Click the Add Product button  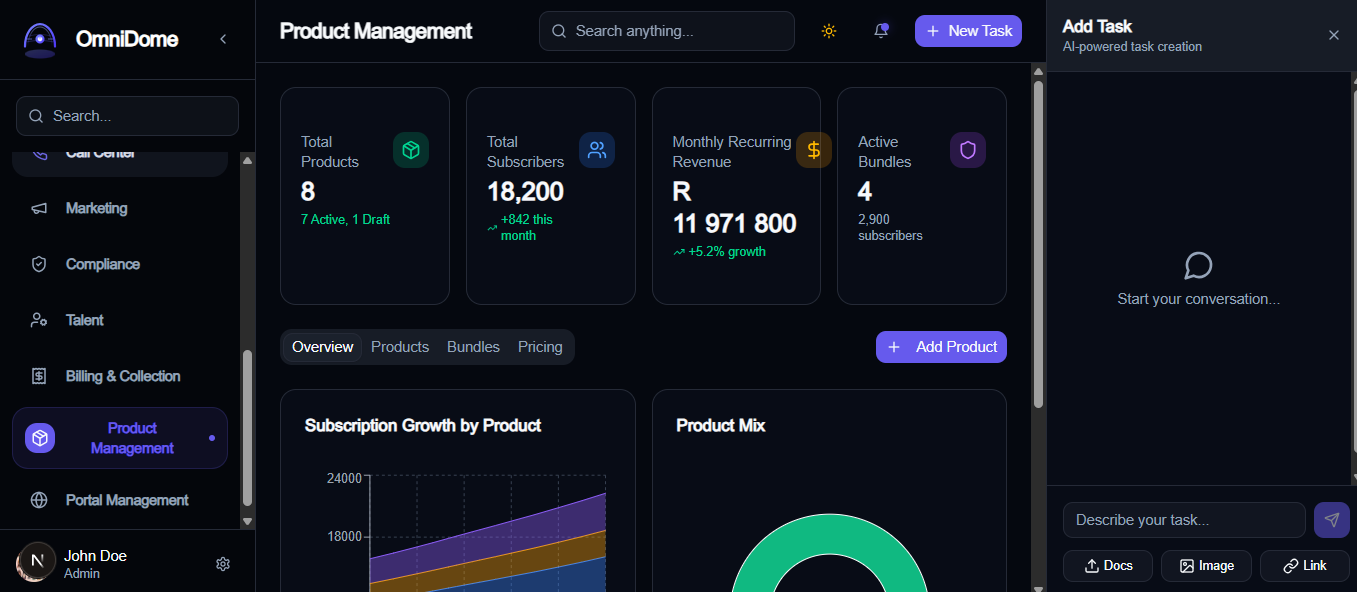pyautogui.click(x=941, y=347)
